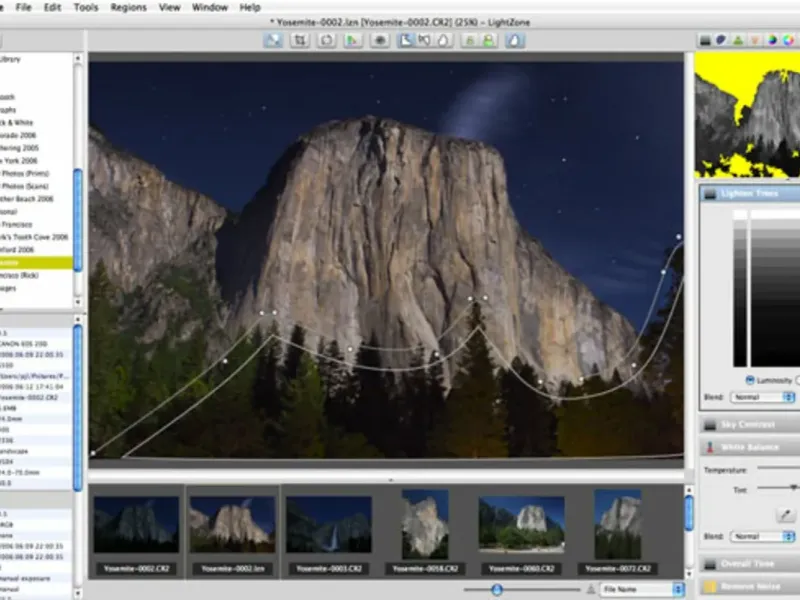Adjust the Tint slider handle
The height and width of the screenshot is (600, 800).
[793, 487]
